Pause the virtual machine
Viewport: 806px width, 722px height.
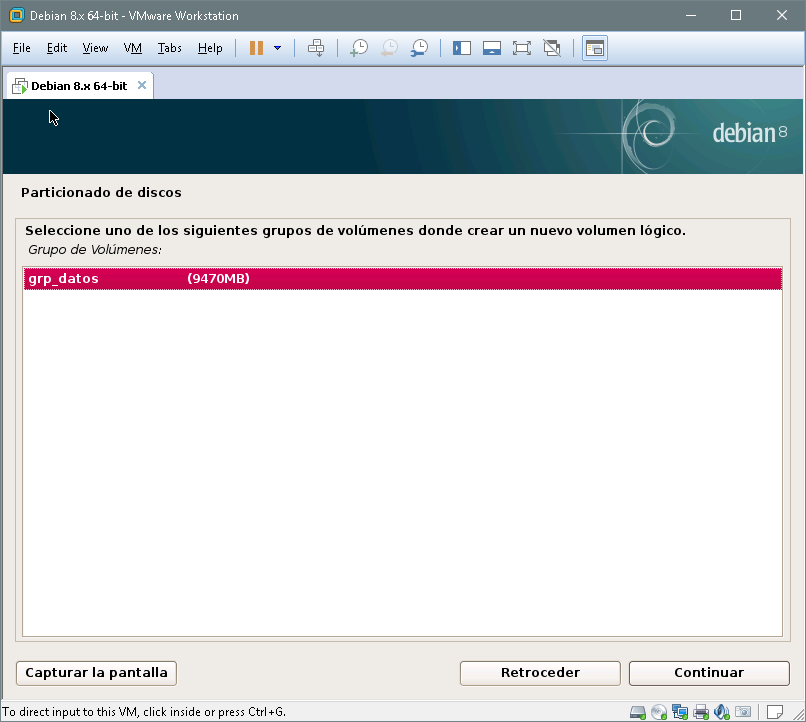tap(257, 48)
